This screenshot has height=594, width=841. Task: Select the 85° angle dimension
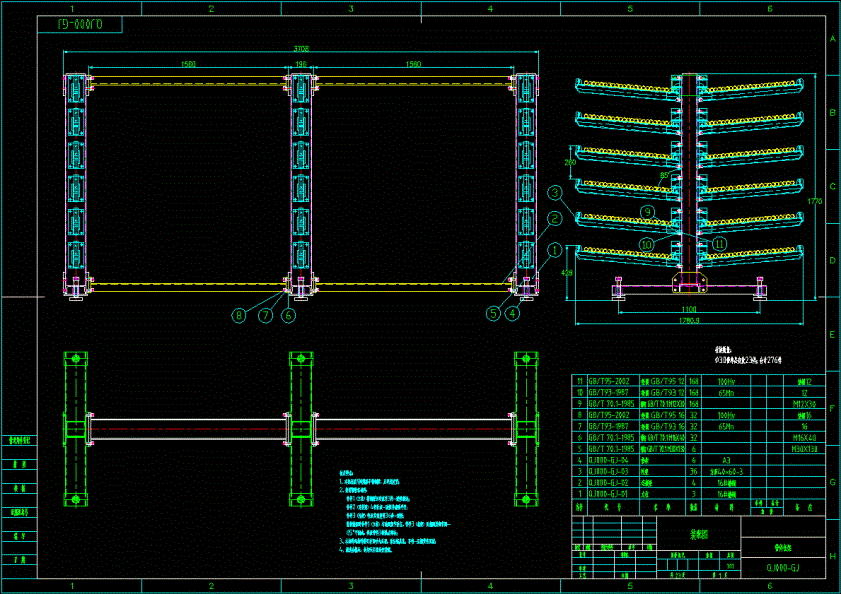click(665, 175)
